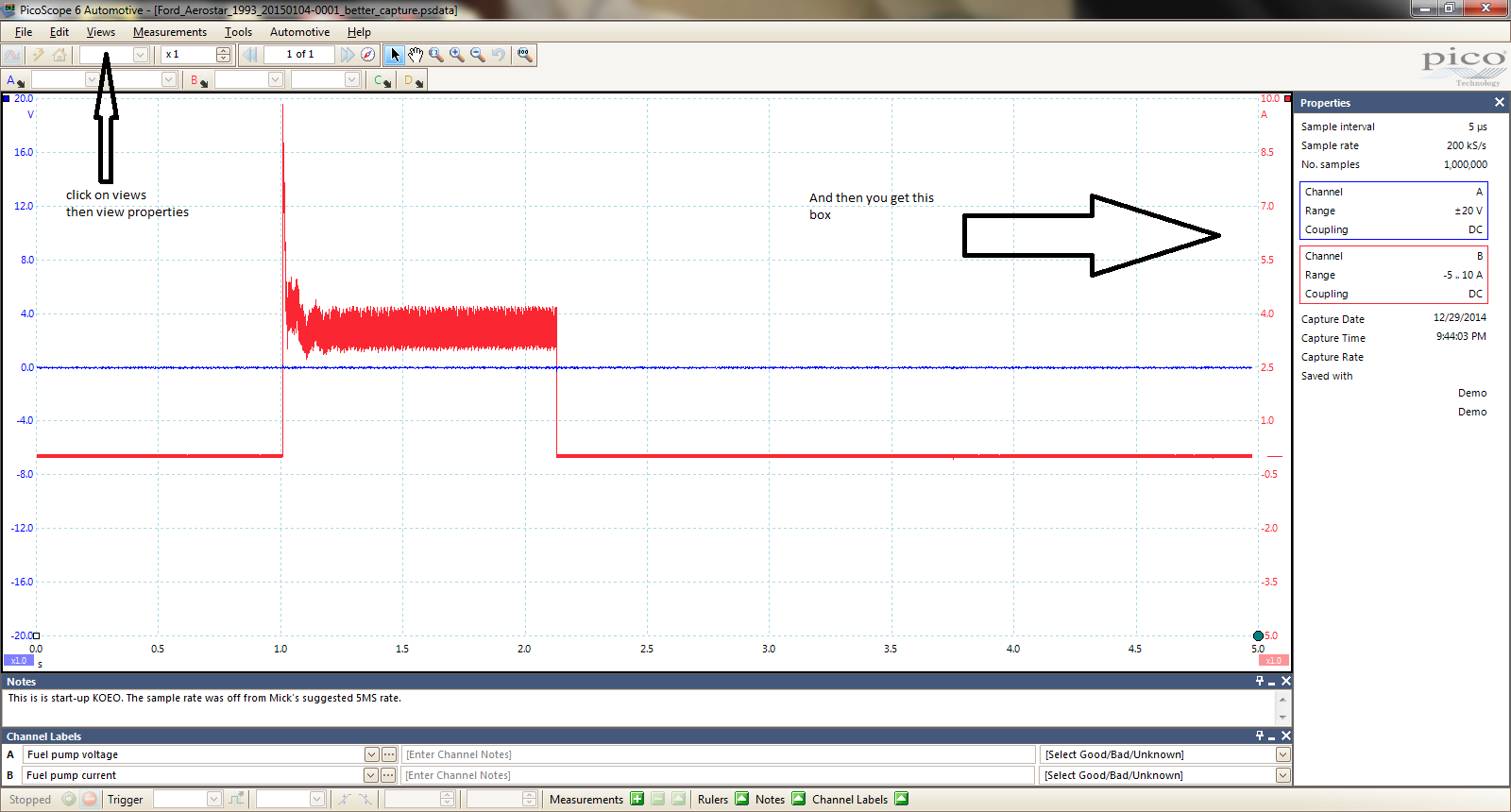The image size is (1511, 812).
Task: Click the zoom to 100% icon
Action: click(x=525, y=55)
